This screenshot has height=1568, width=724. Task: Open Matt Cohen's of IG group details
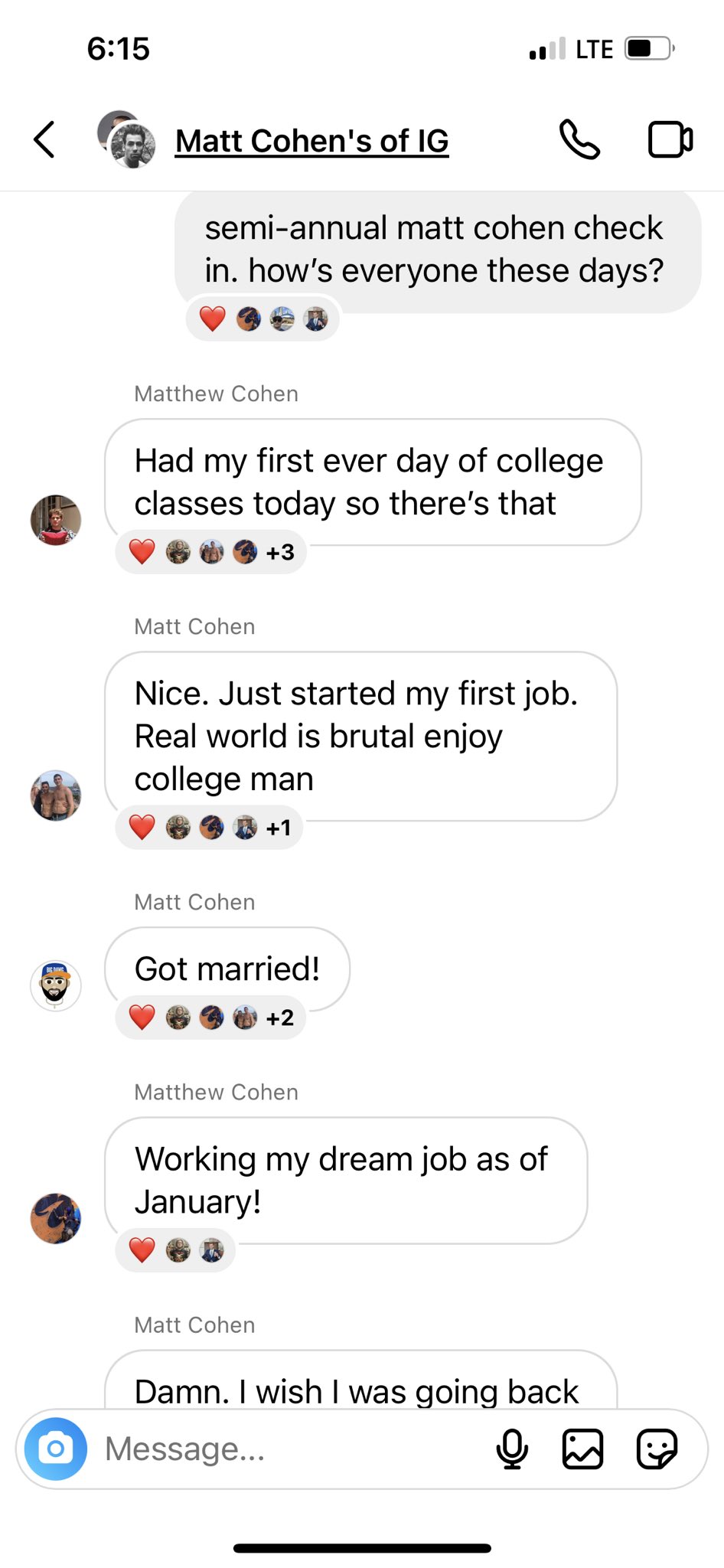311,141
